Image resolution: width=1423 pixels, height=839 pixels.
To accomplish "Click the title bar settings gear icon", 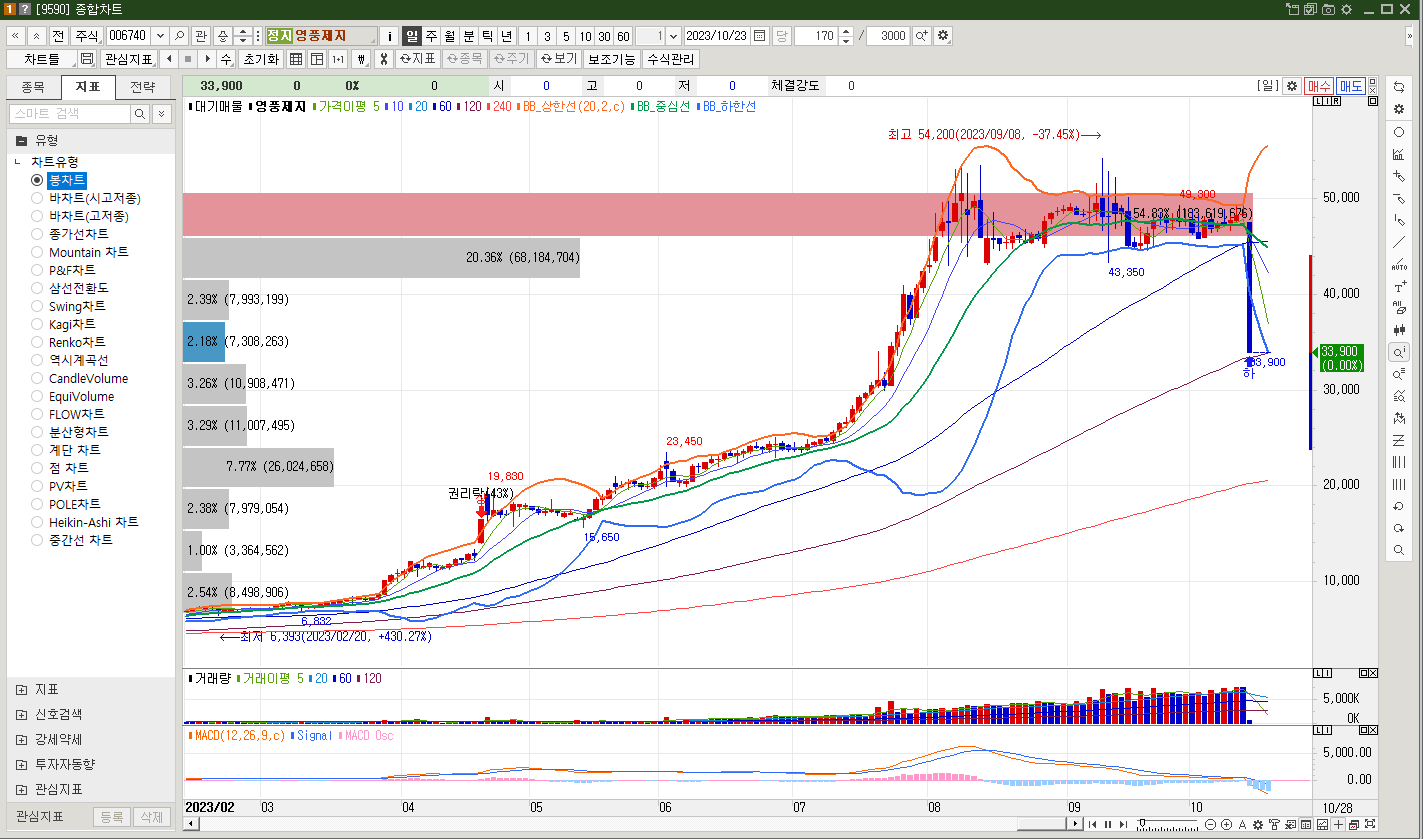I will pyautogui.click(x=1345, y=9).
